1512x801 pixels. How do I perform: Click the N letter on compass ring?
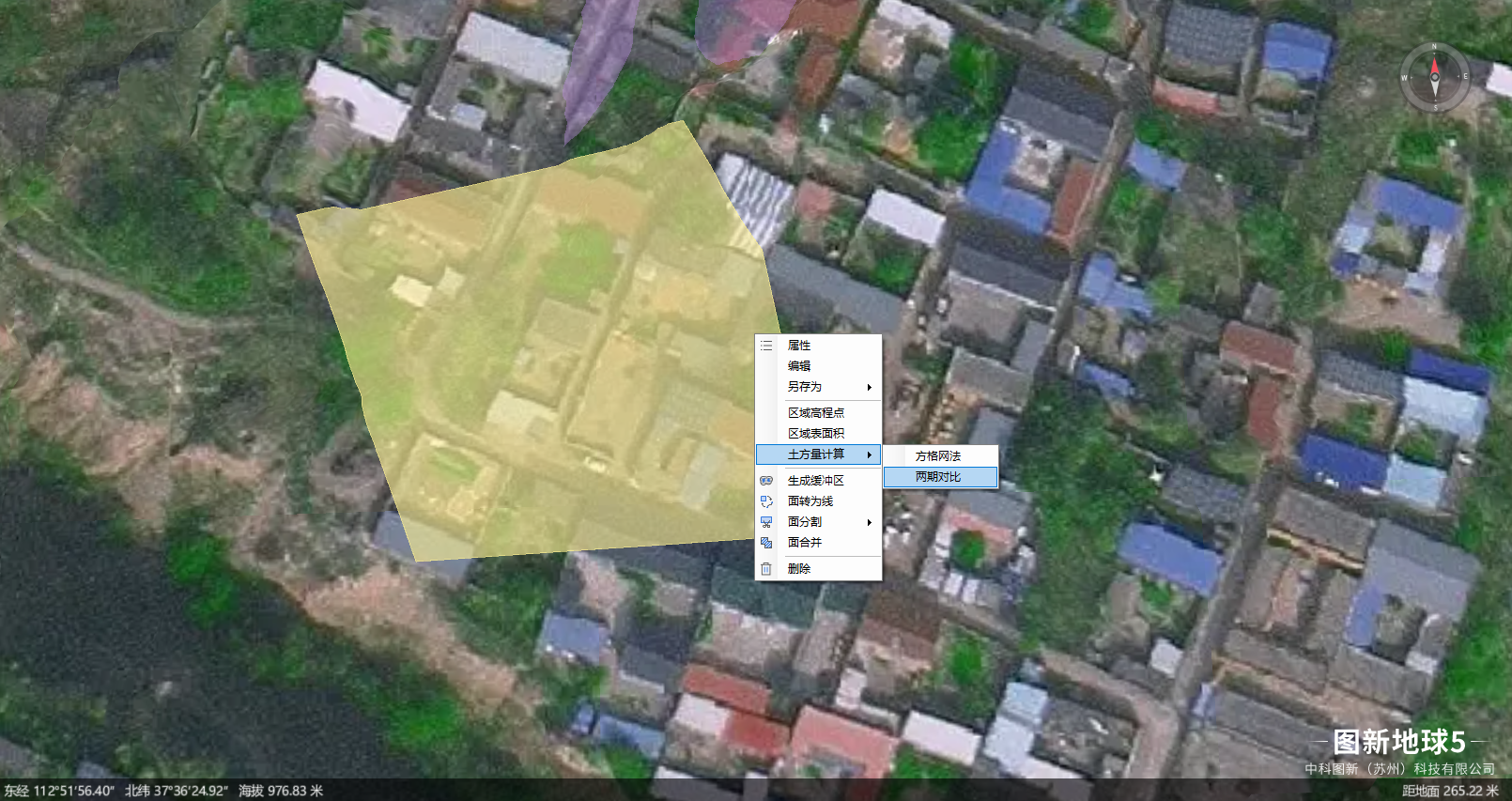point(1434,46)
